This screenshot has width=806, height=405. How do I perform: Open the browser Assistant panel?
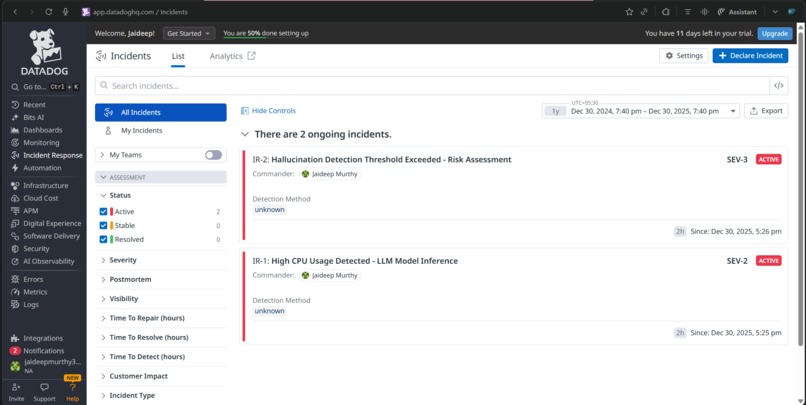[737, 12]
